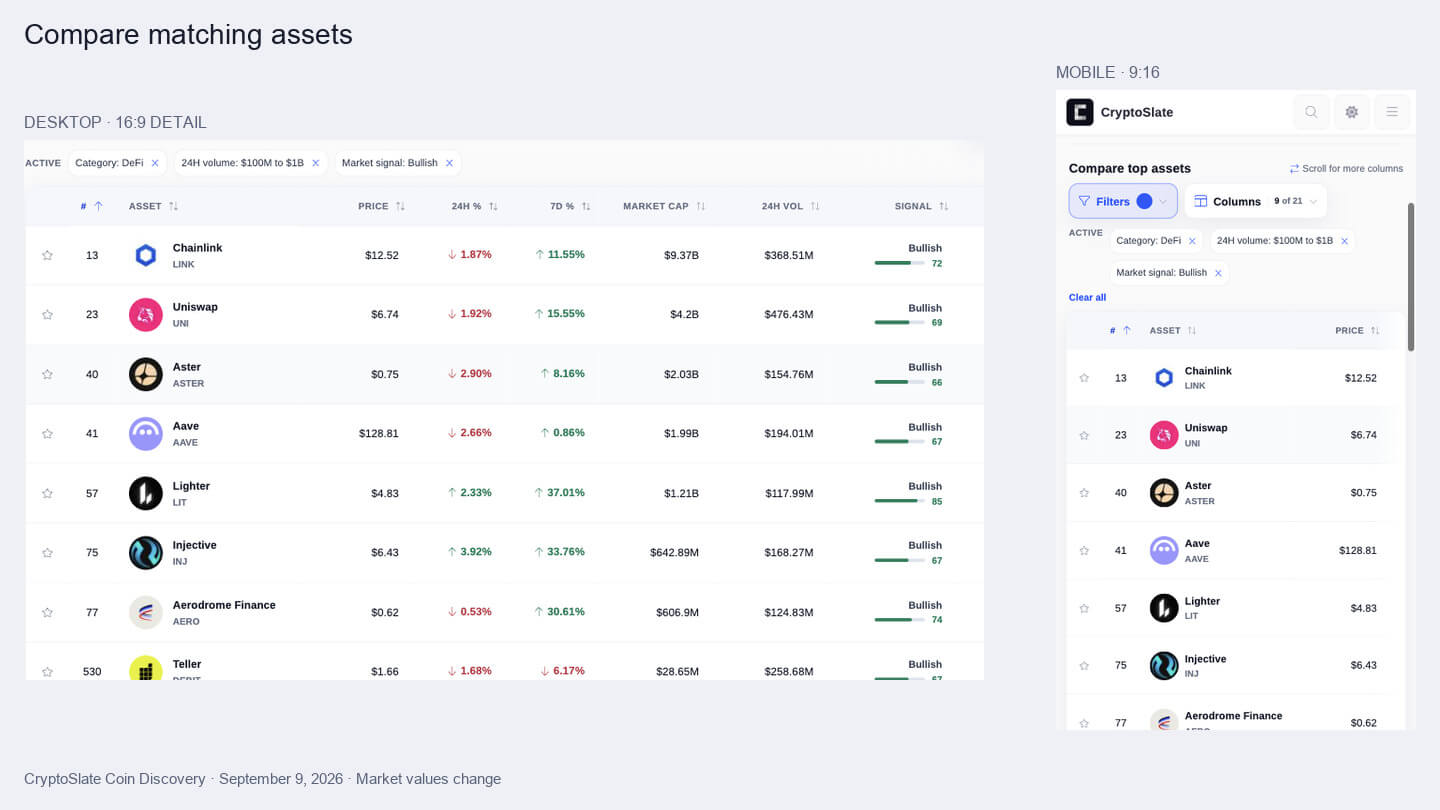Remove 24H volume filter on mobile

pyautogui.click(x=1344, y=241)
